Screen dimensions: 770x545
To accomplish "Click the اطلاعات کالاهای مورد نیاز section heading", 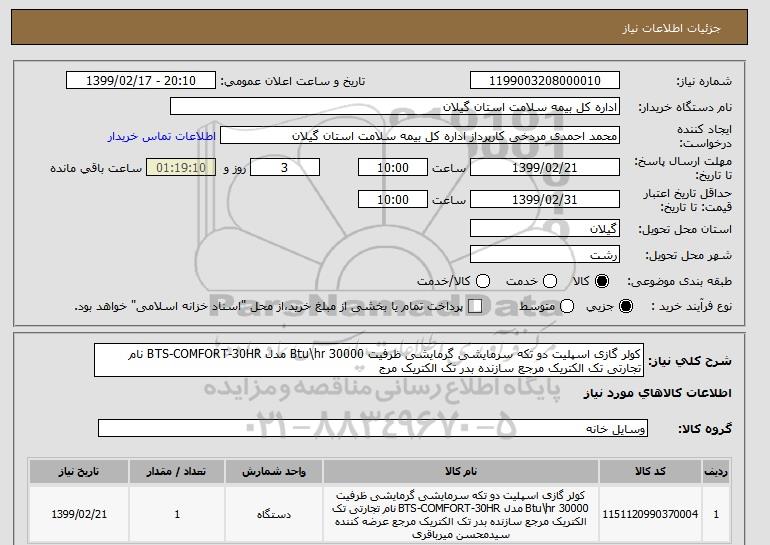I will click(x=658, y=393).
